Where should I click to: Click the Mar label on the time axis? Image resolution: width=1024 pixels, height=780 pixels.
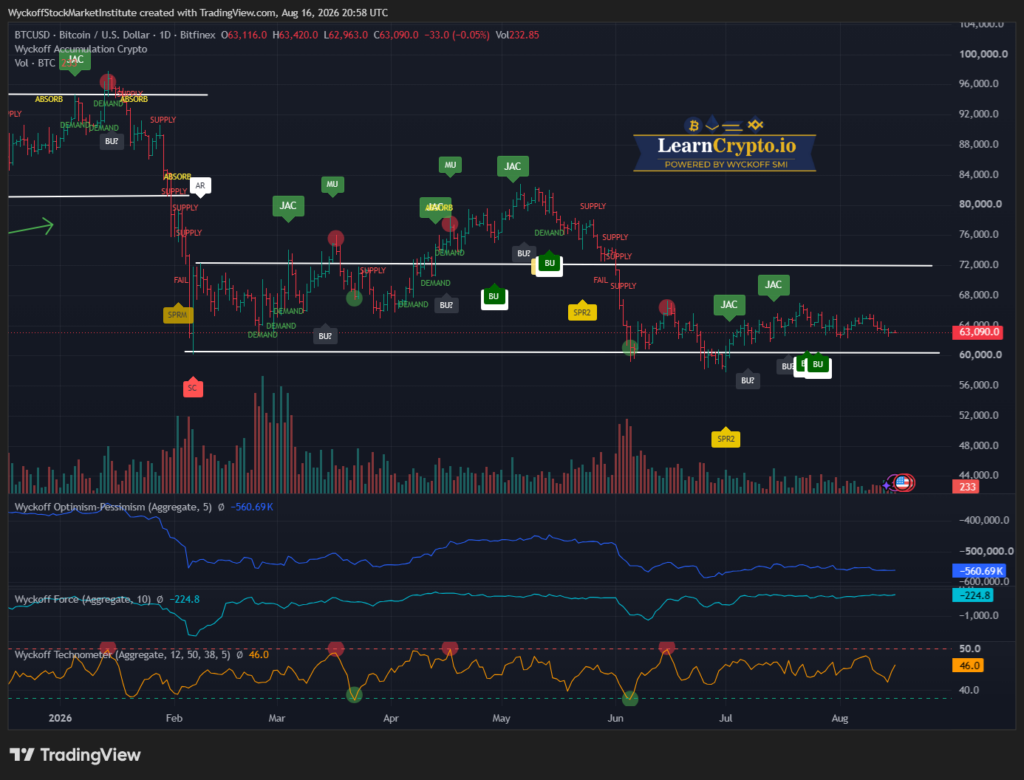point(276,718)
